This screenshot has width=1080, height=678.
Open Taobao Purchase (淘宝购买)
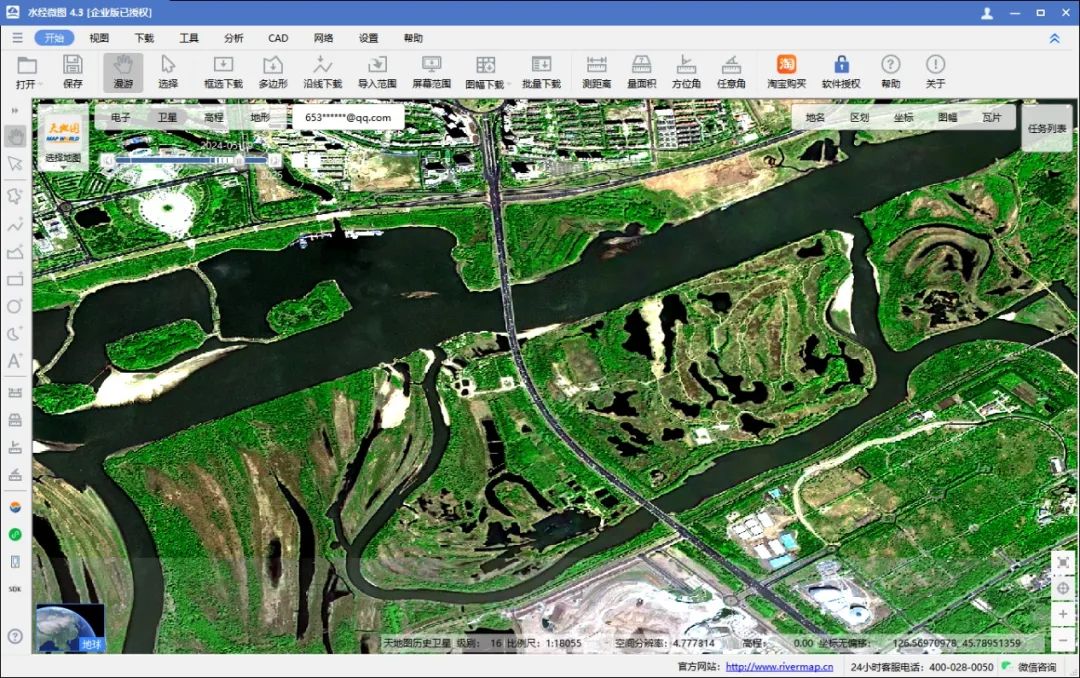787,72
